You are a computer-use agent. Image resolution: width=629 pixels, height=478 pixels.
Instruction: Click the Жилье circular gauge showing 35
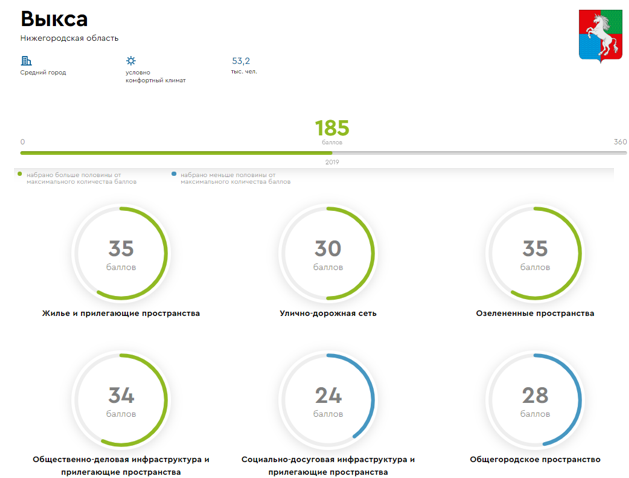pos(121,253)
